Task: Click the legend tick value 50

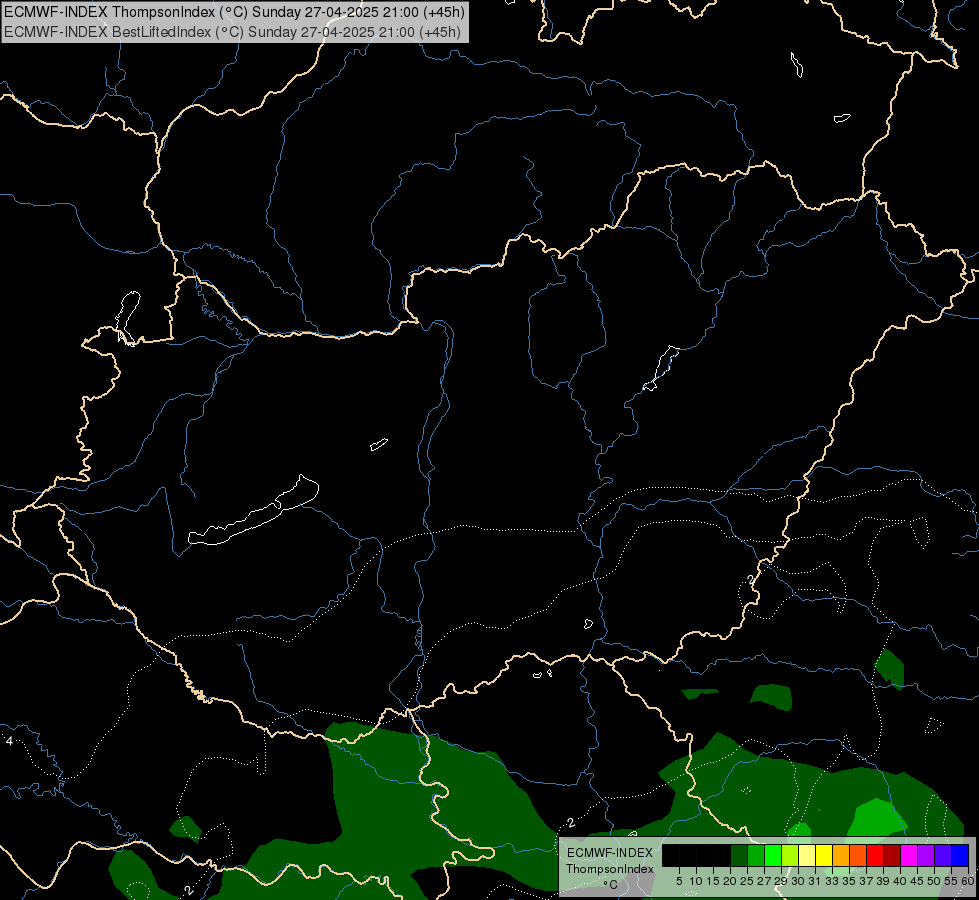Action: click(x=934, y=881)
